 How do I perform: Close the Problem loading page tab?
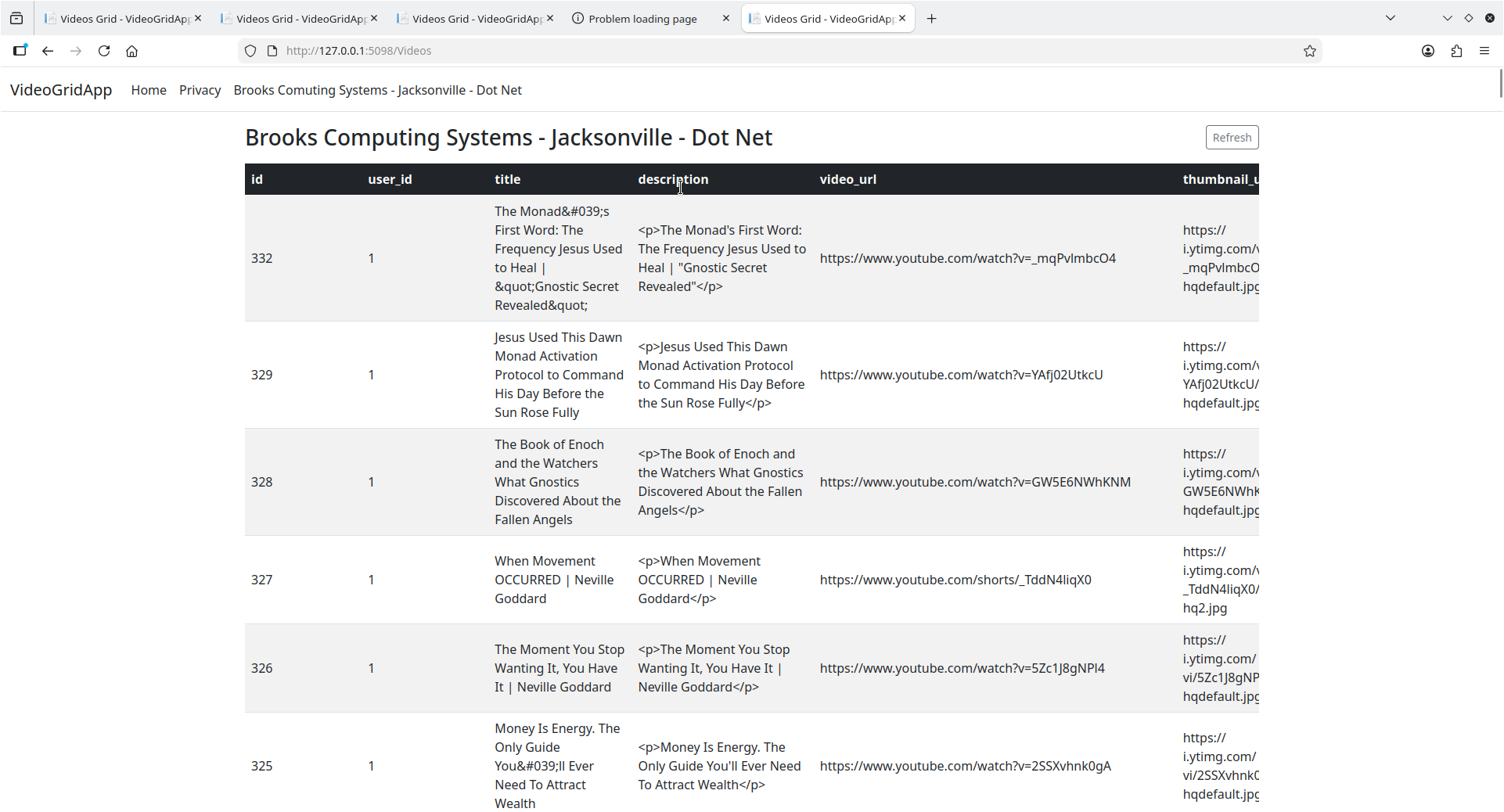(x=726, y=18)
